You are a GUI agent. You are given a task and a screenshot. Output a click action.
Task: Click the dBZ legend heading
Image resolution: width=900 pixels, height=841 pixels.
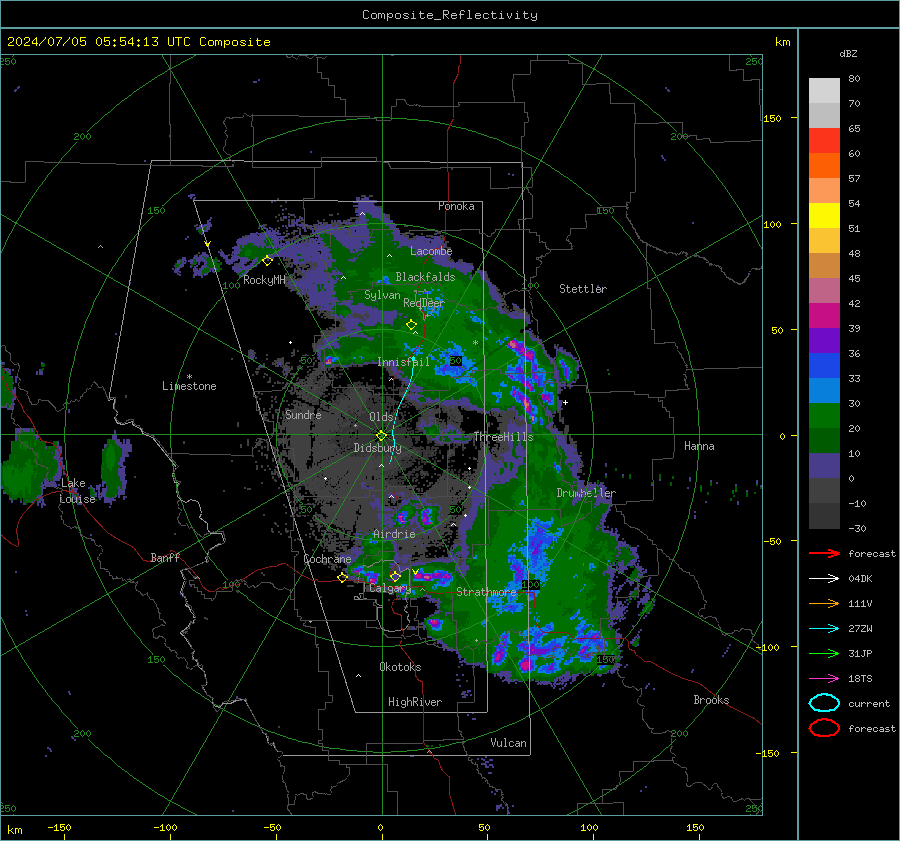coord(848,53)
